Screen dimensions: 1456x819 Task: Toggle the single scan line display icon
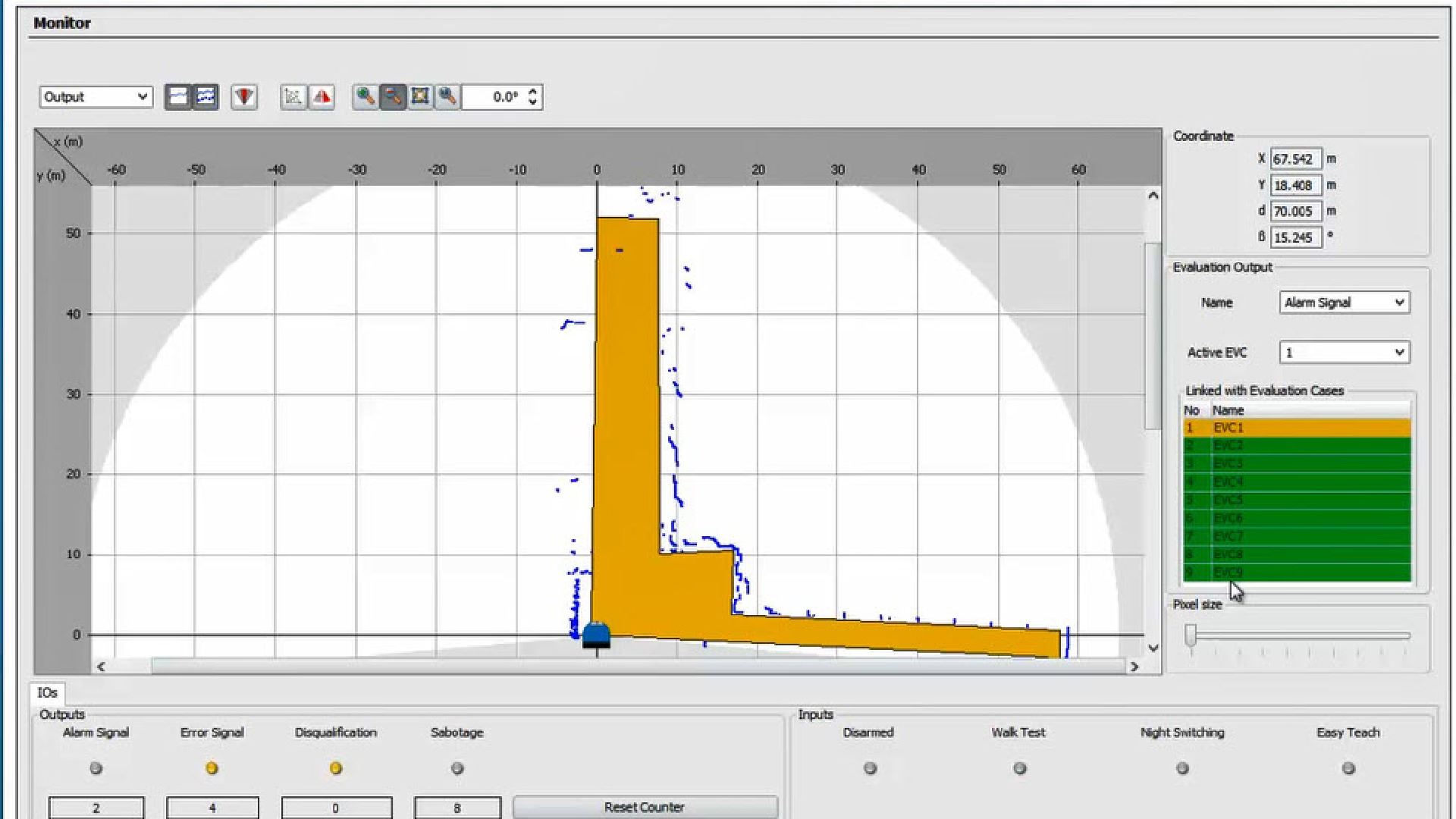point(178,96)
